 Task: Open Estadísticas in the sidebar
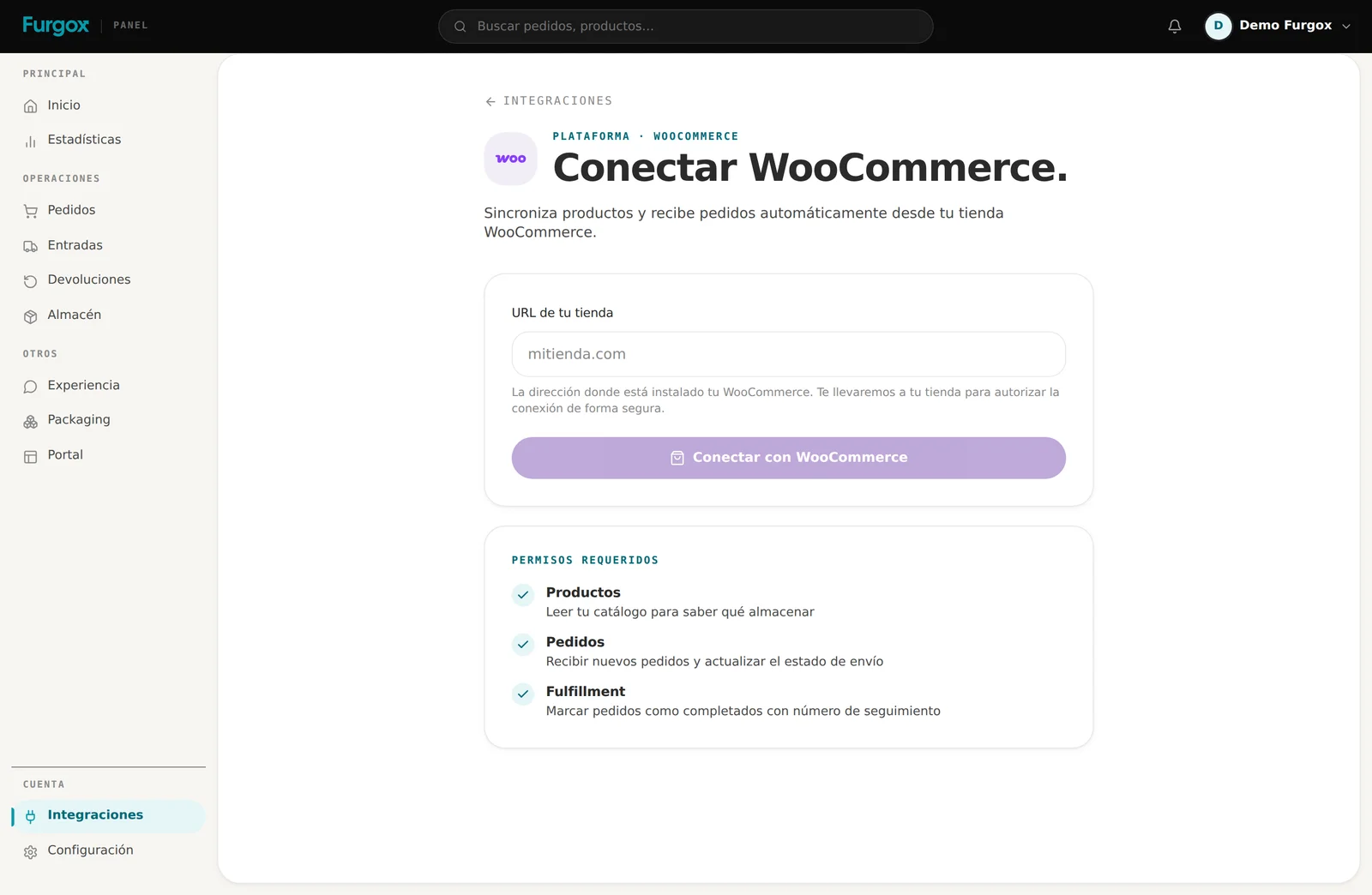pyautogui.click(x=108, y=140)
